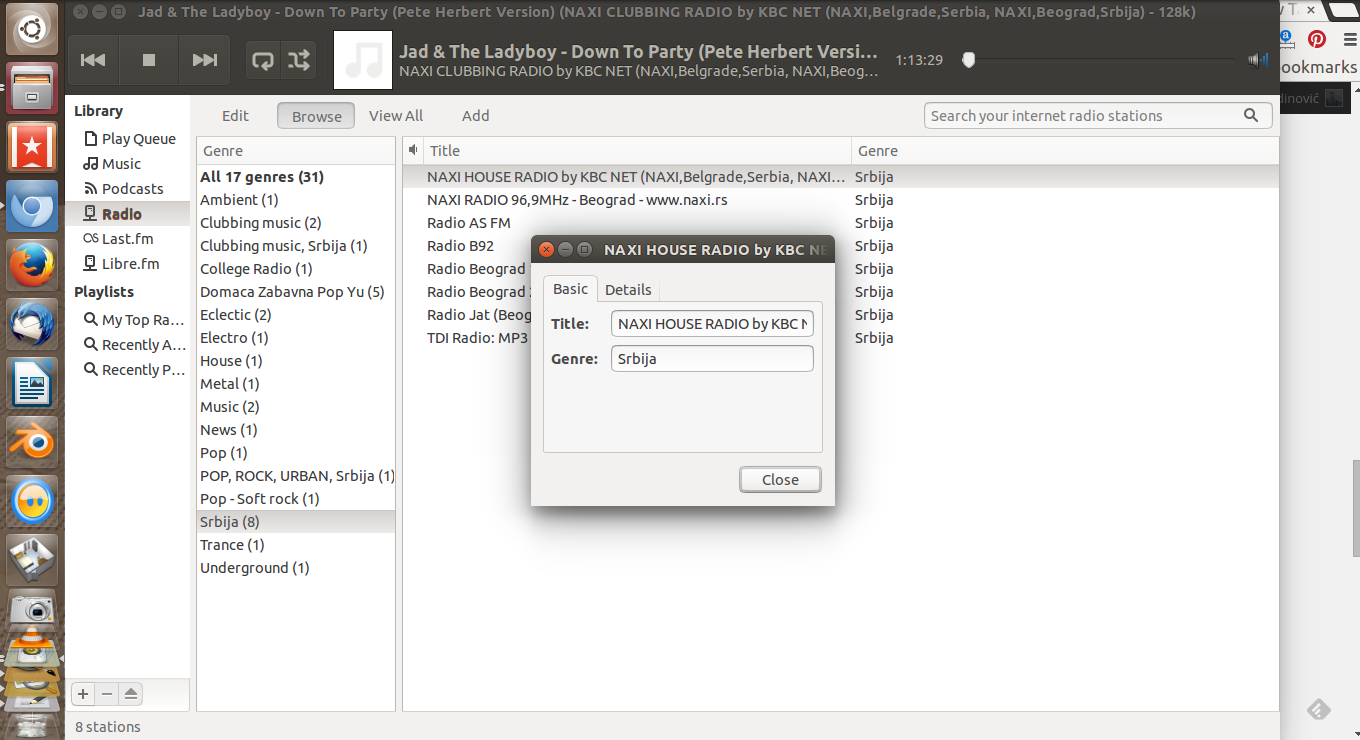Image resolution: width=1360 pixels, height=740 pixels.
Task: Open LibreOffice Writer from the dock
Action: [32, 383]
